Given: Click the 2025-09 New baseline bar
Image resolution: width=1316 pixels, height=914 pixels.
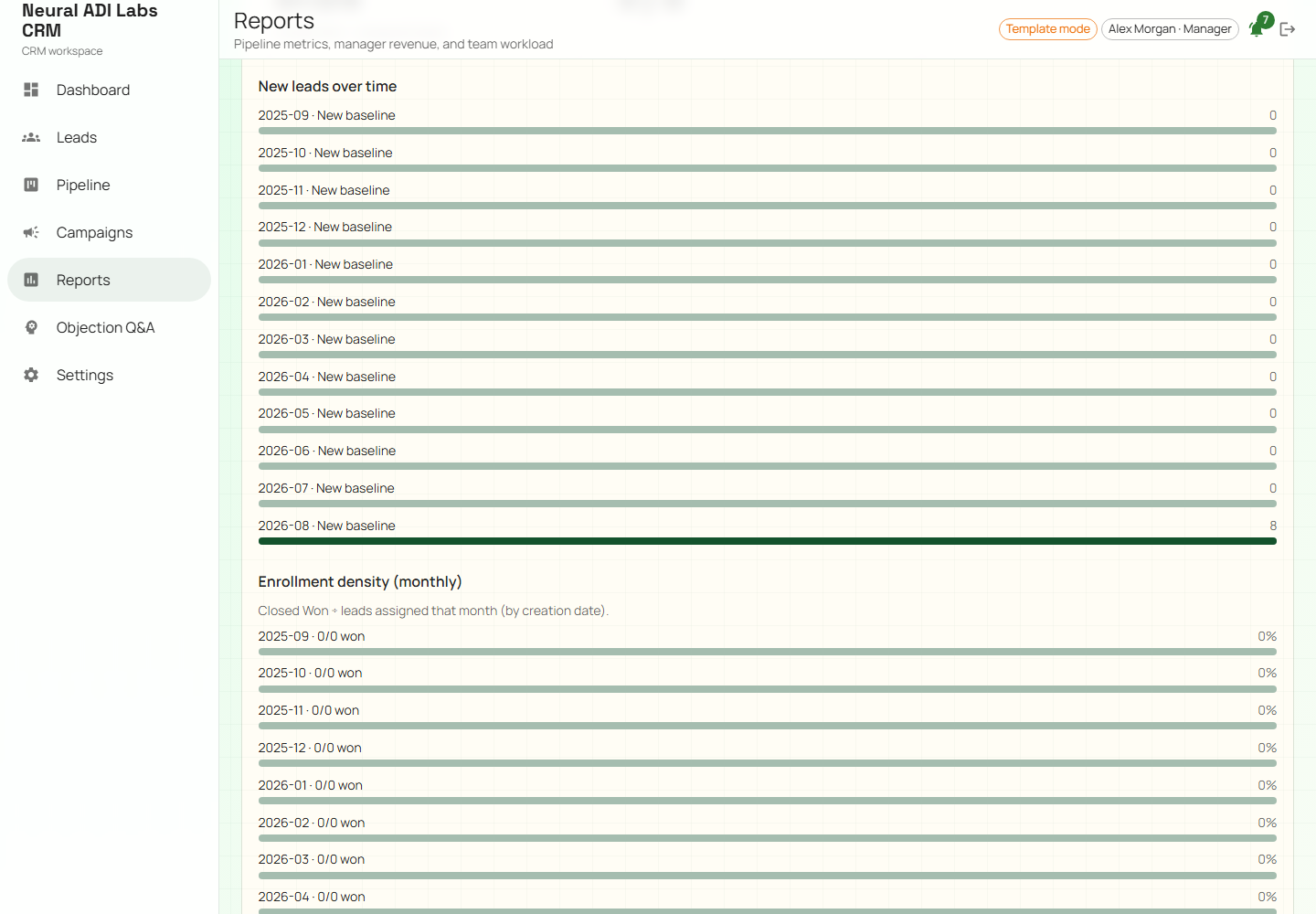Looking at the screenshot, I should [x=768, y=131].
